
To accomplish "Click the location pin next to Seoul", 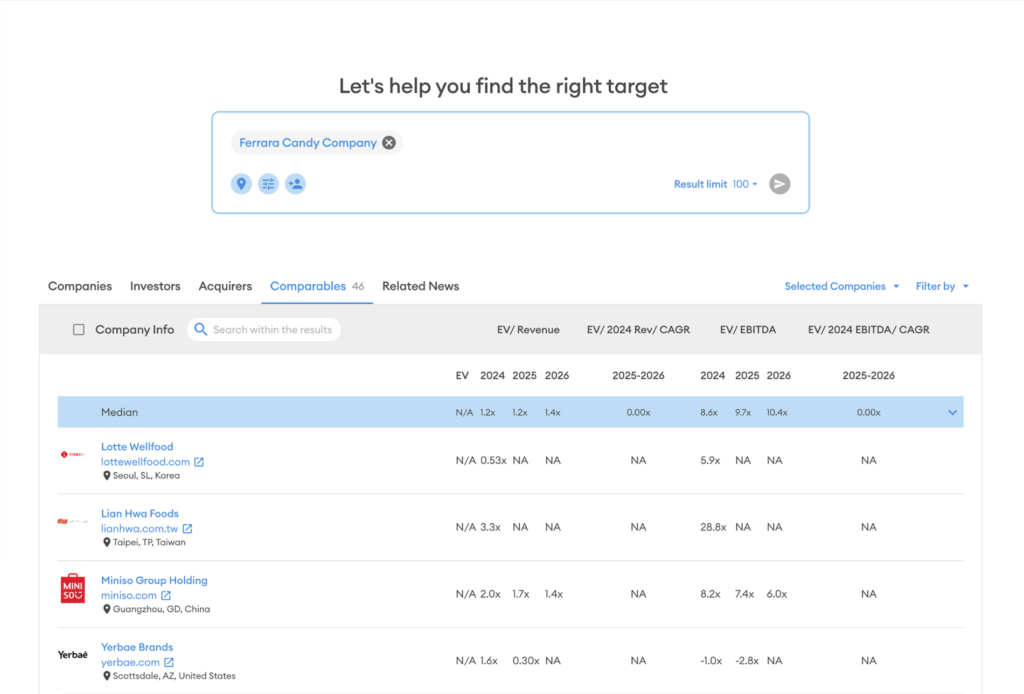I will coord(106,476).
